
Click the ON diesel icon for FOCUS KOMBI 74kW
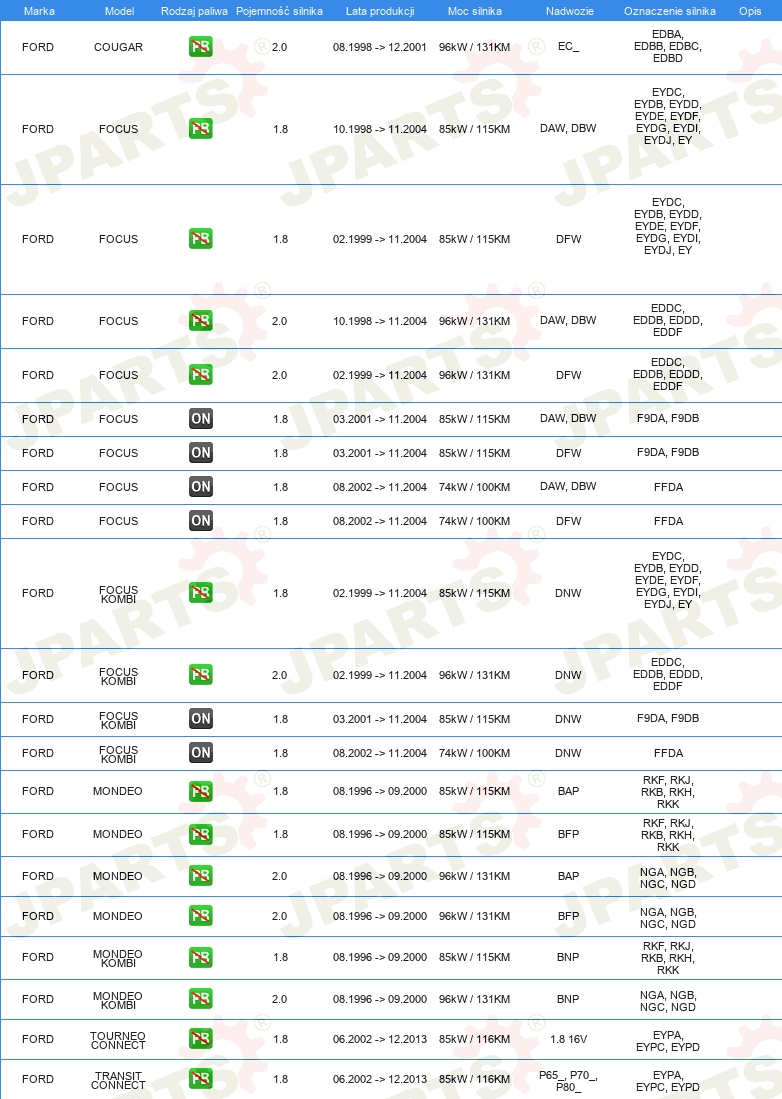pos(200,753)
